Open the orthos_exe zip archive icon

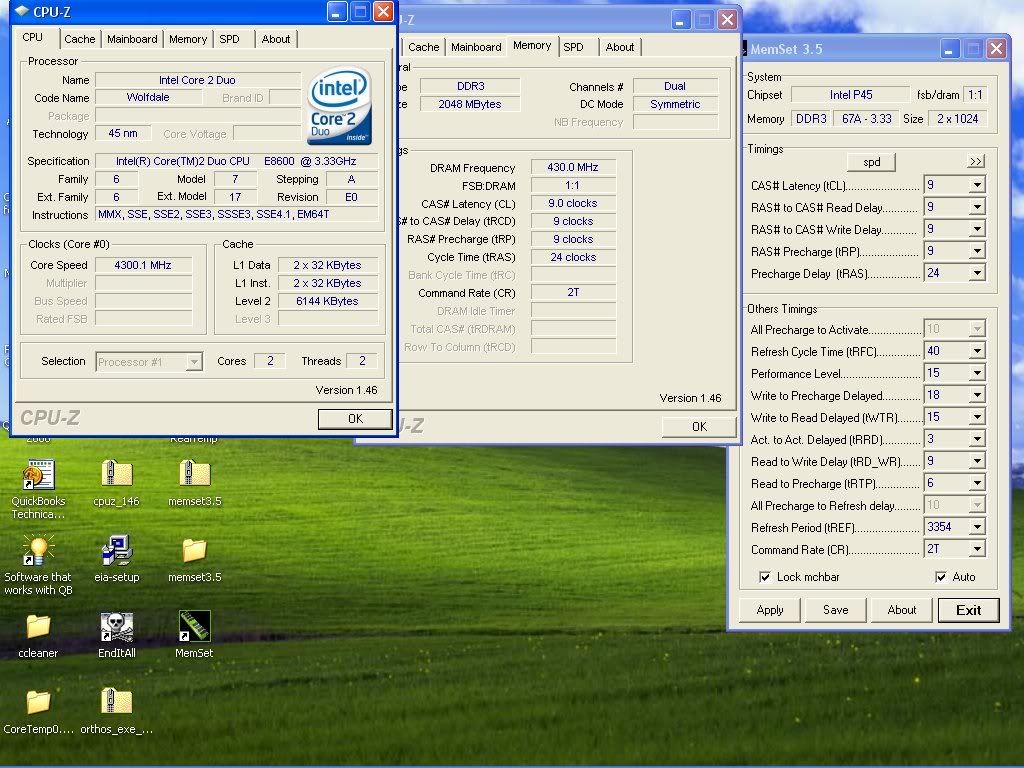tap(117, 702)
